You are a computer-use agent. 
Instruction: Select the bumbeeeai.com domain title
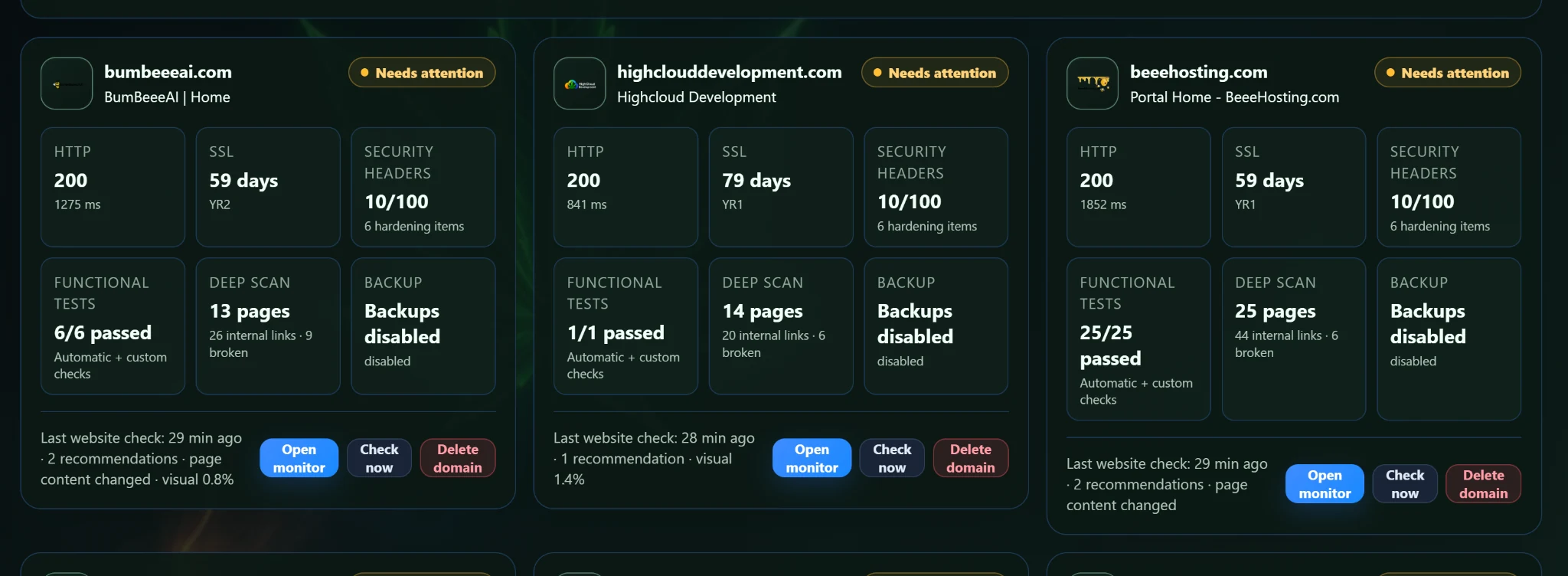168,72
